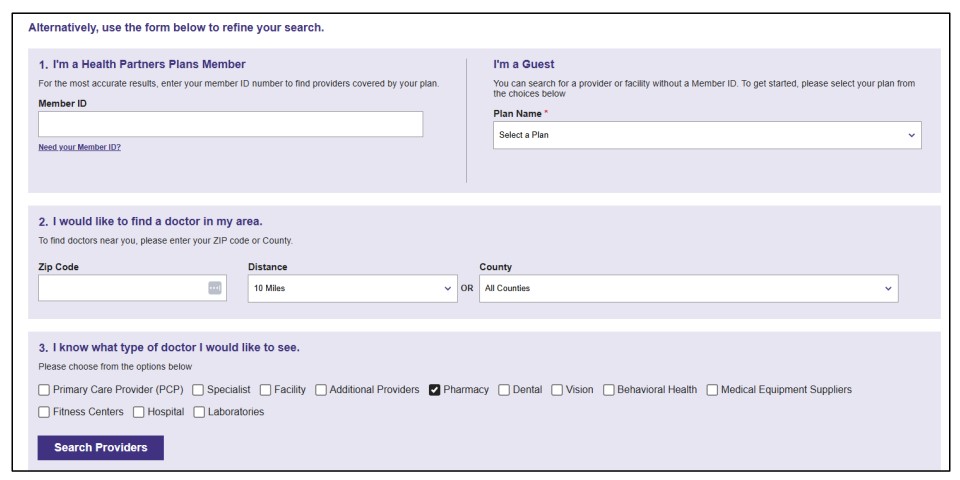Uncheck the Pharmacy checkbox
This screenshot has width=960, height=480.
pyautogui.click(x=435, y=390)
